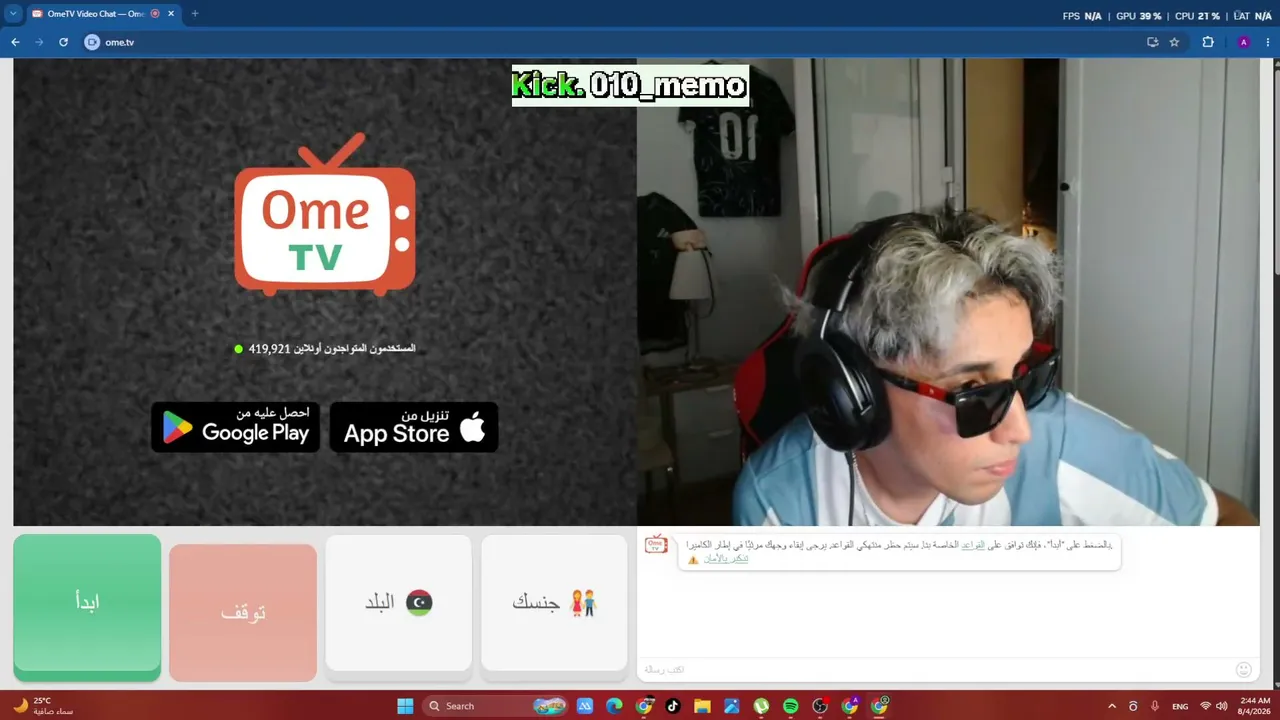Open the Chrome profile avatar
This screenshot has width=1280, height=720.
point(1244,42)
